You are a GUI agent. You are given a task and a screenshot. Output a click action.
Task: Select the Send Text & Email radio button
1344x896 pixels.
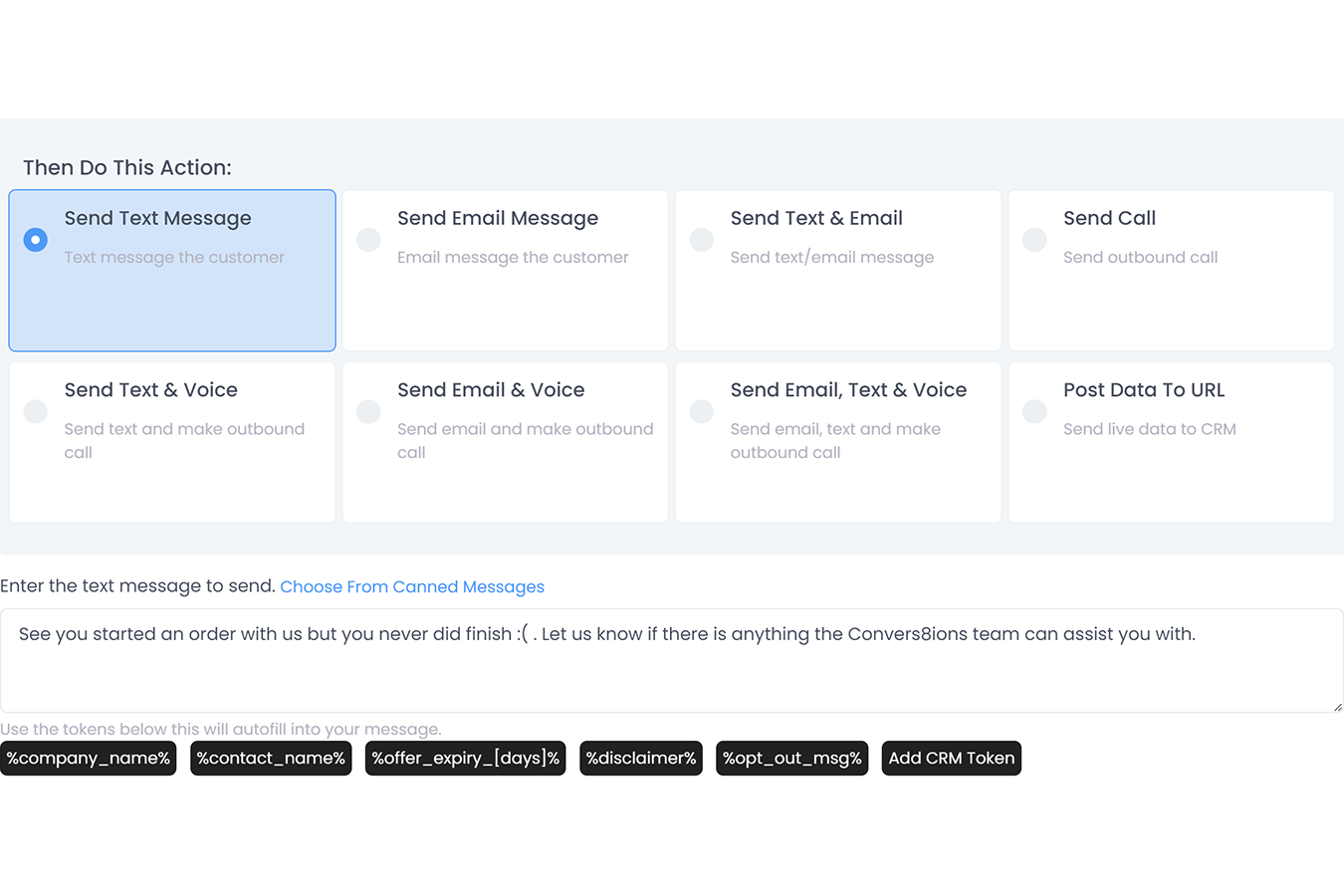pyautogui.click(x=701, y=239)
